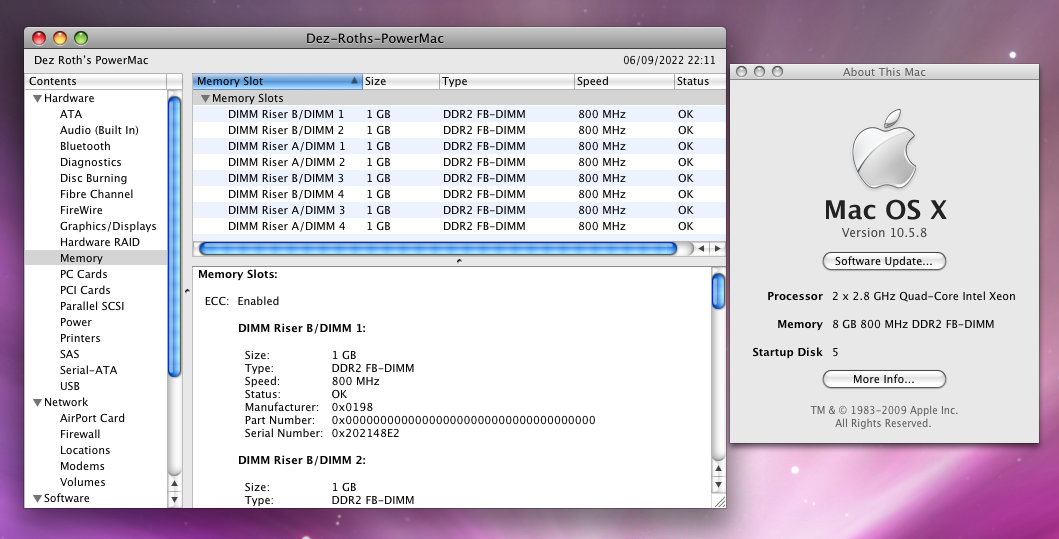Select USB hardware entry
This screenshot has height=539, width=1059.
(70, 386)
